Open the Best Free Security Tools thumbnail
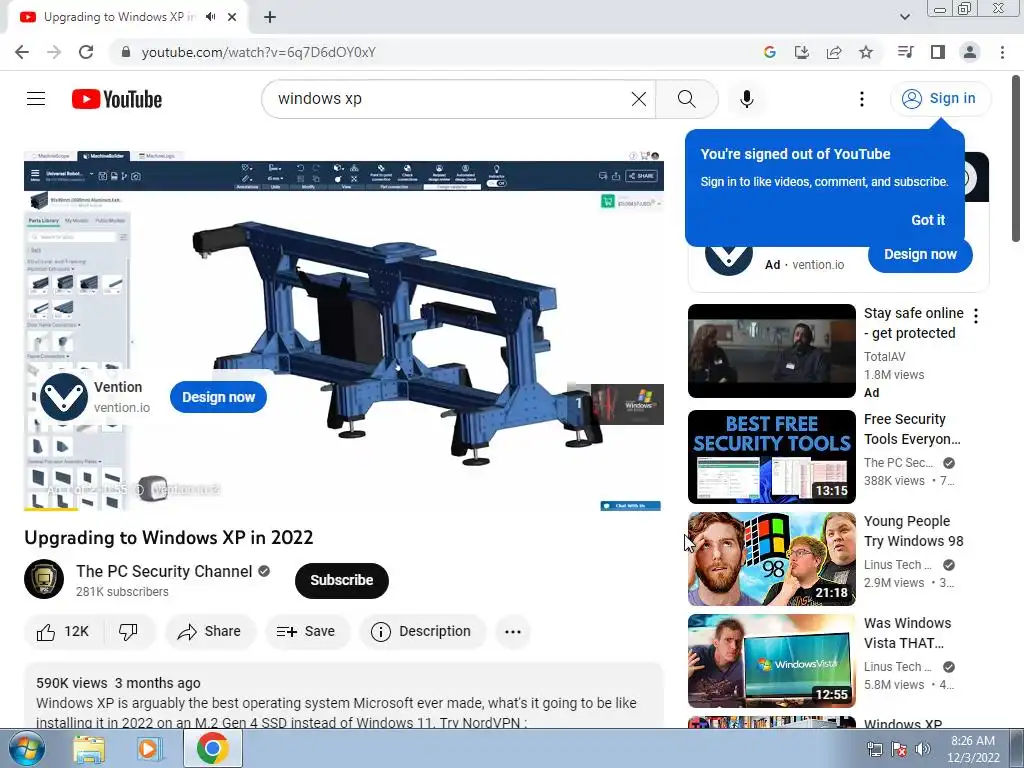 click(x=771, y=456)
